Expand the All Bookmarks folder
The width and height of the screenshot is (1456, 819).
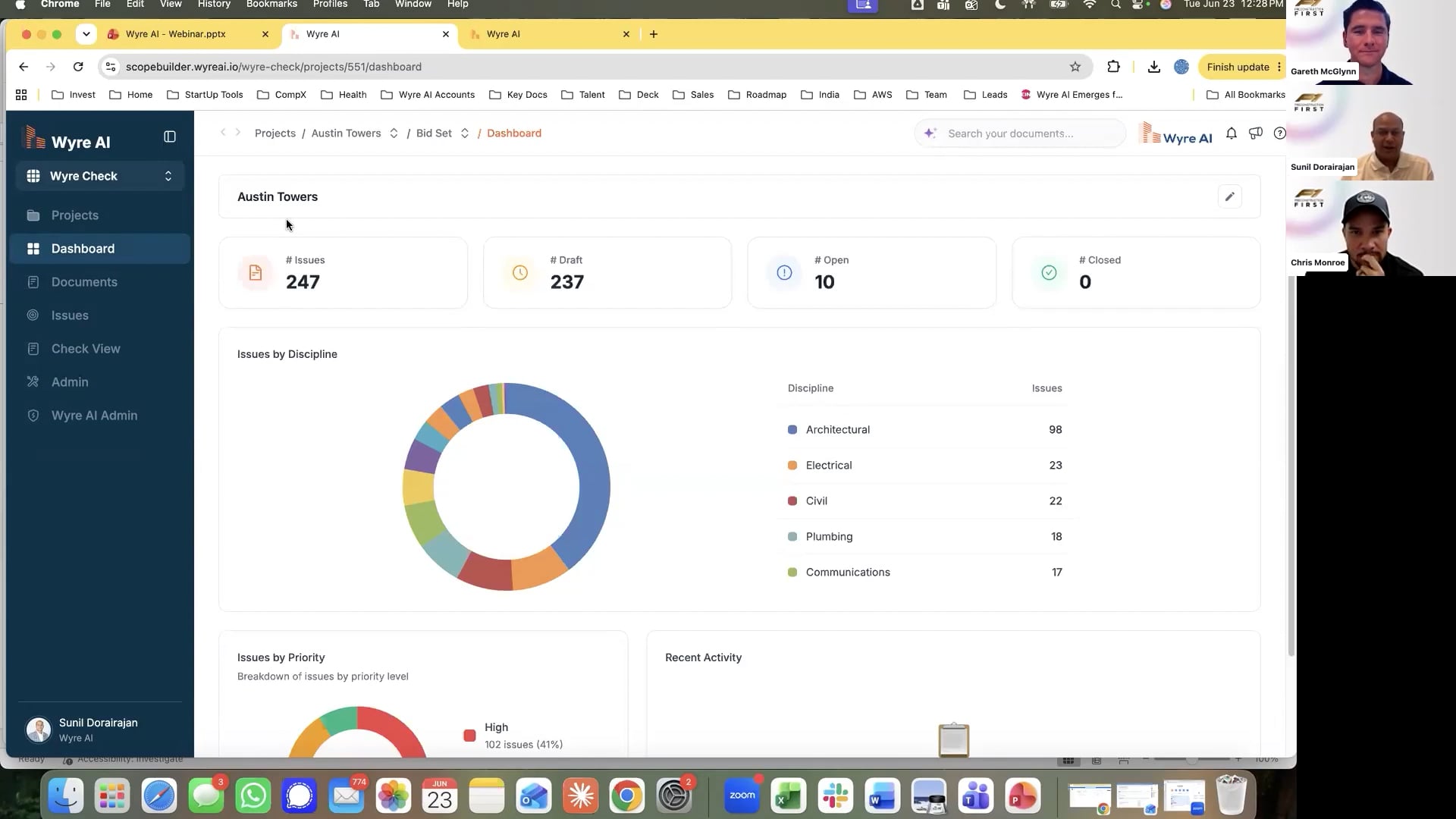(x=1245, y=95)
